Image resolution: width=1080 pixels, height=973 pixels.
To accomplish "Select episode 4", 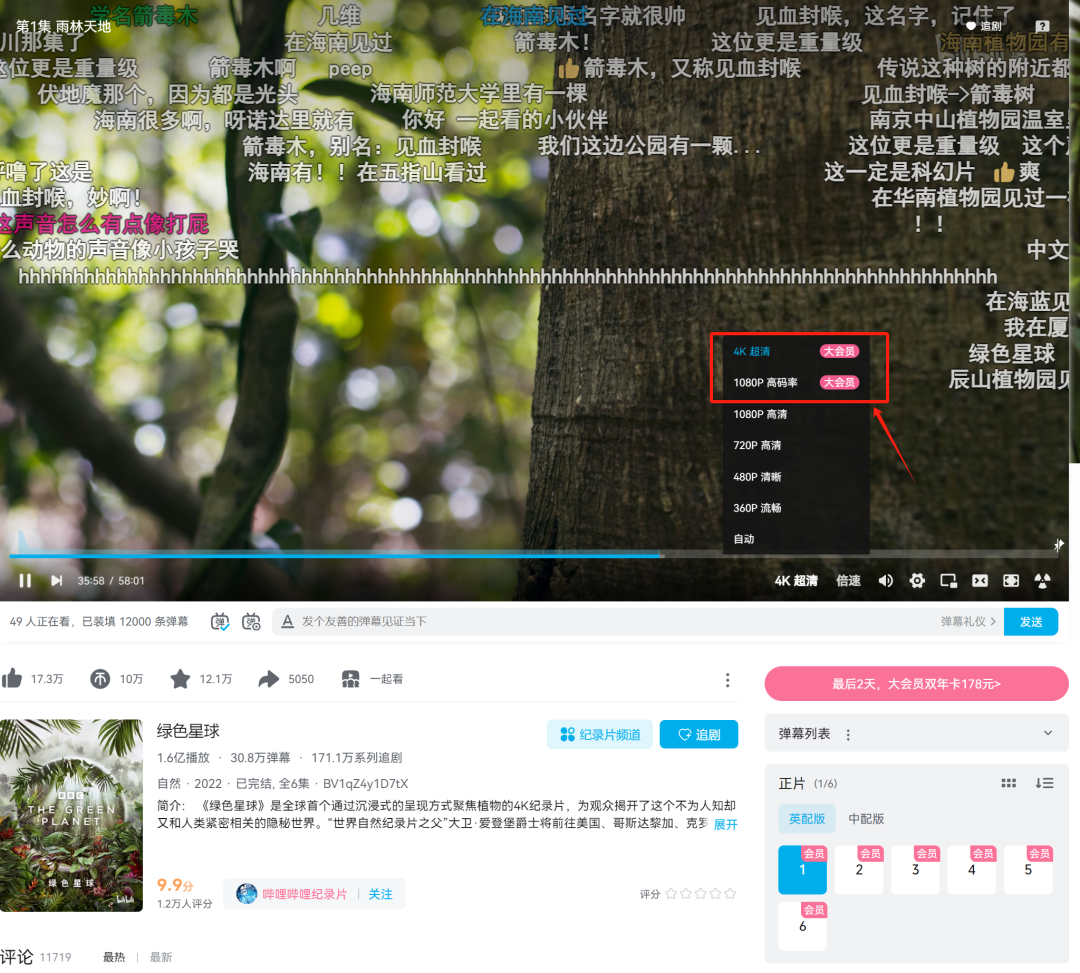I will point(972,870).
